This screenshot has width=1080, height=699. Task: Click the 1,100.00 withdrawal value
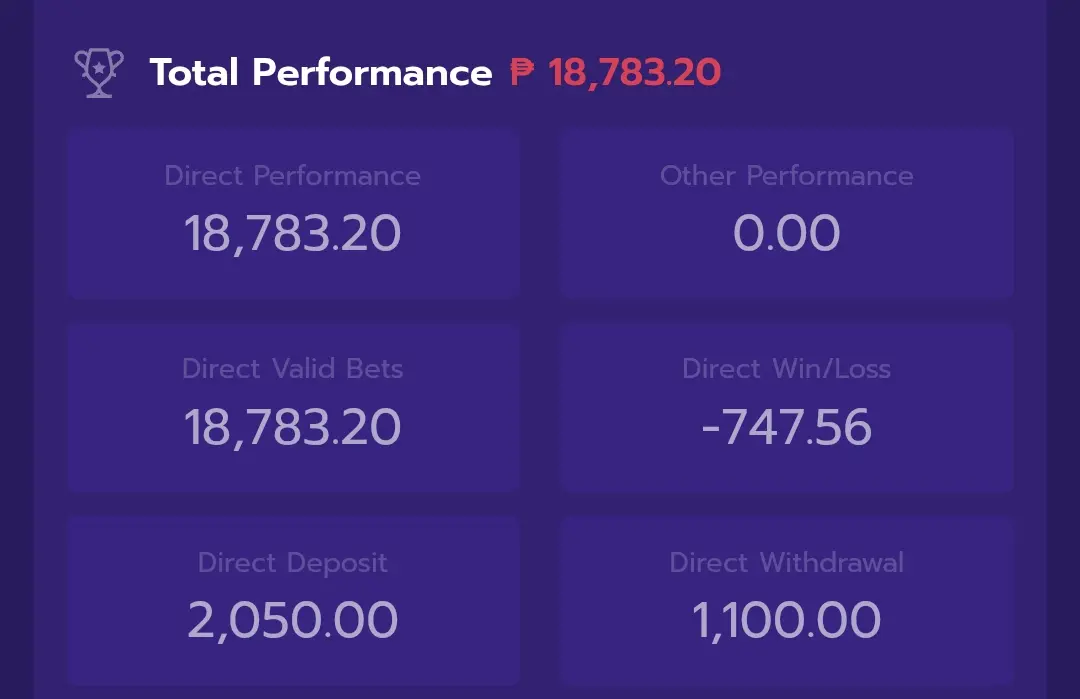tap(787, 620)
